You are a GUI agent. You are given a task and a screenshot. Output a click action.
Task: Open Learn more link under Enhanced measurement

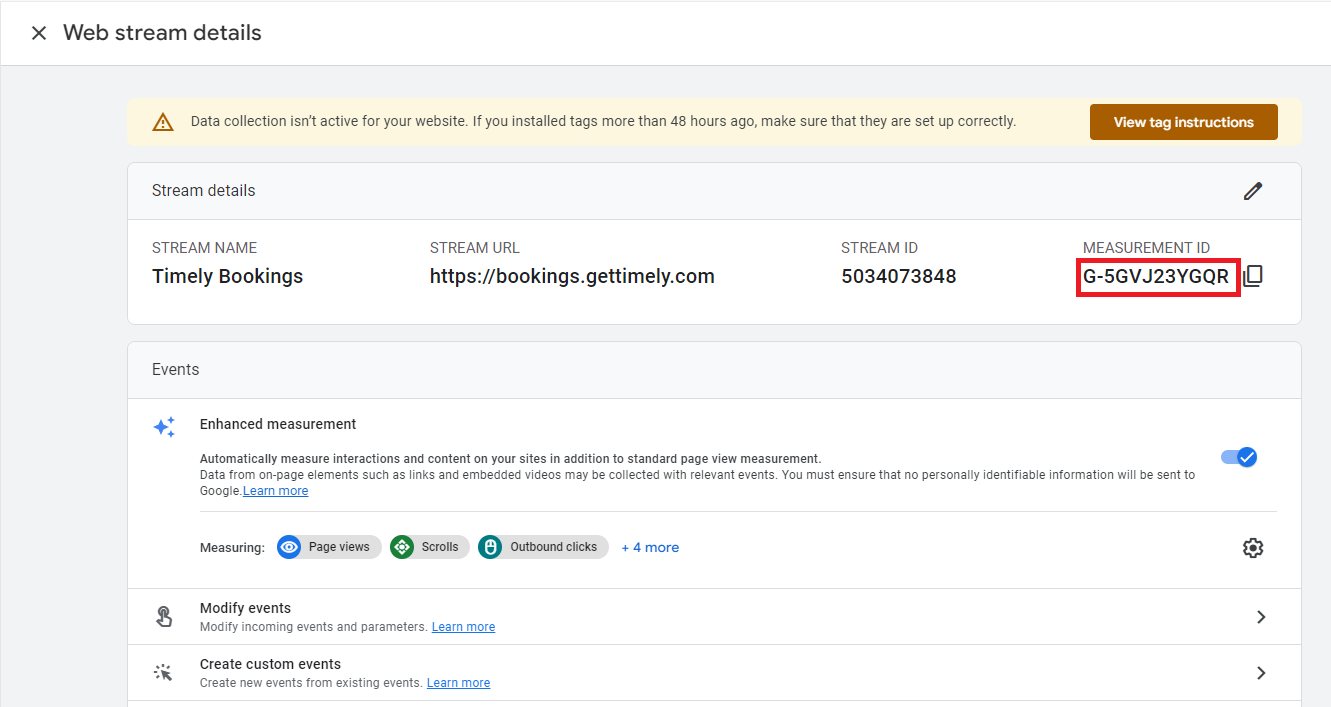(275, 491)
